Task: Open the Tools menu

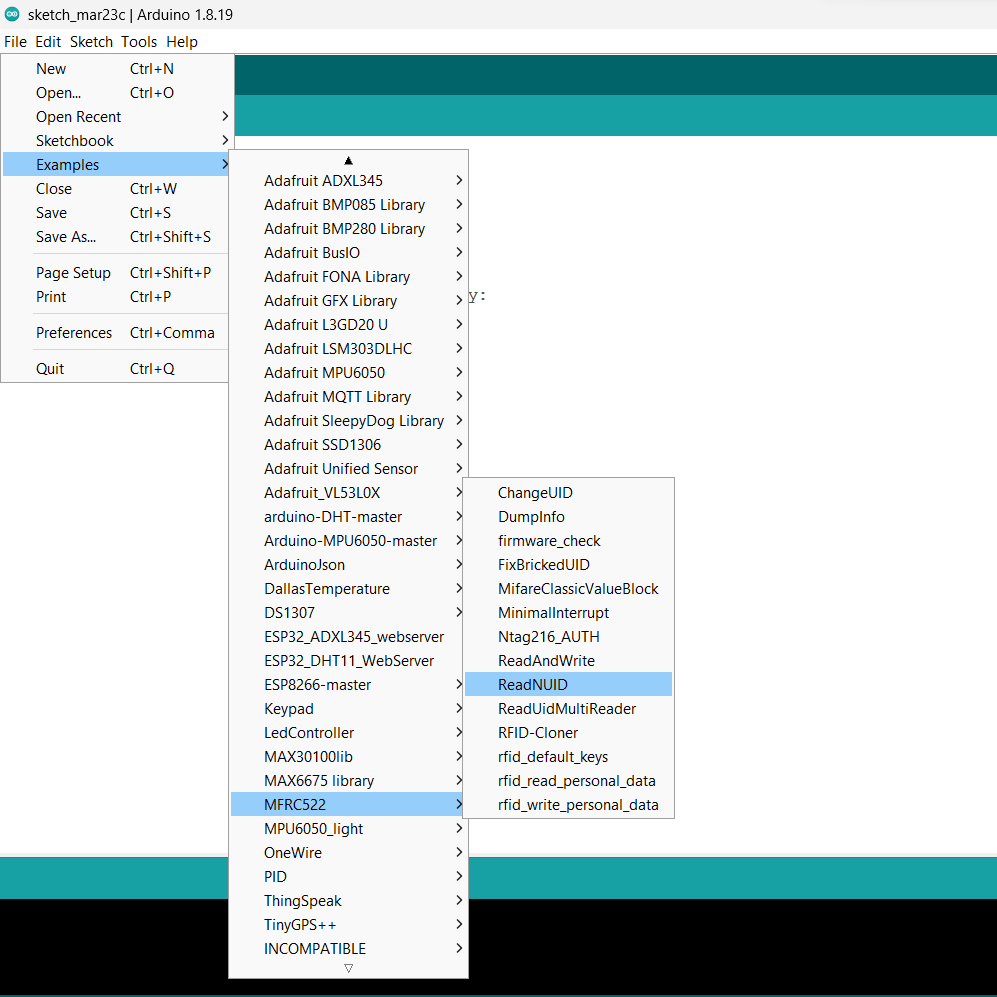Action: 138,42
